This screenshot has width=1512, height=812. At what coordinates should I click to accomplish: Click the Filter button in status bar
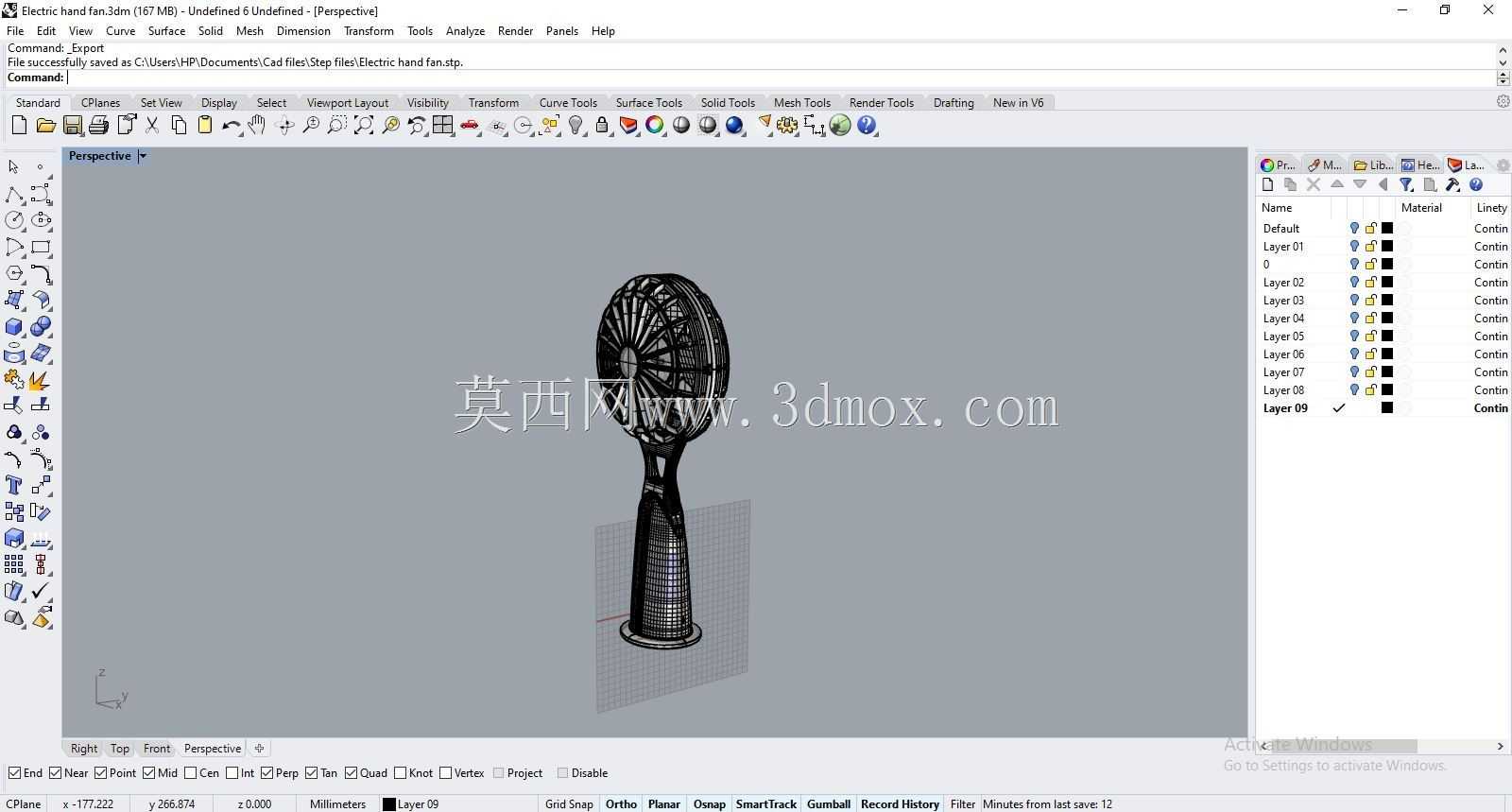tap(963, 804)
